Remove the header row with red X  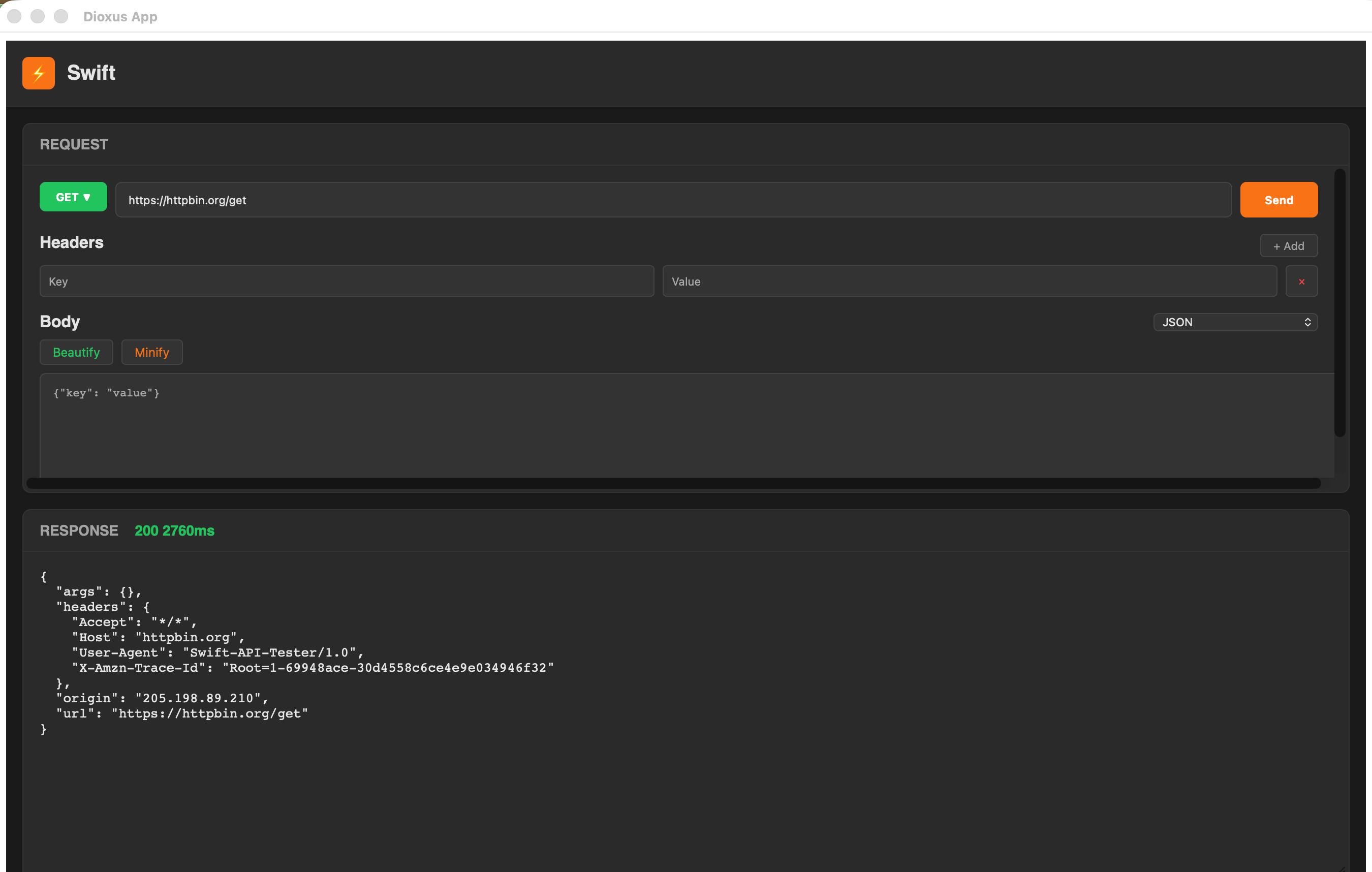point(1301,282)
